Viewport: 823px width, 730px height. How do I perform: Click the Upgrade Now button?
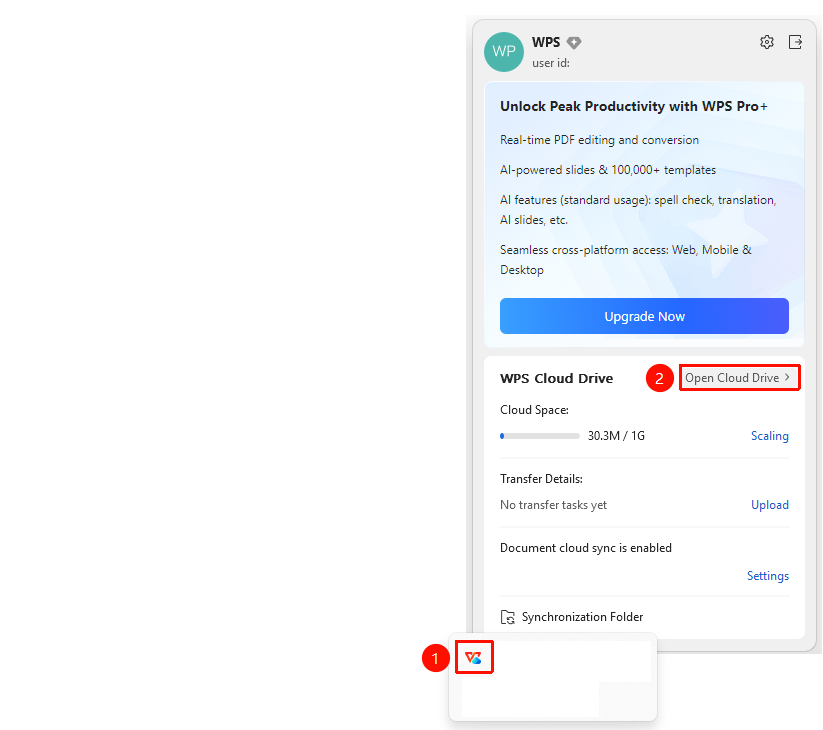pos(644,316)
